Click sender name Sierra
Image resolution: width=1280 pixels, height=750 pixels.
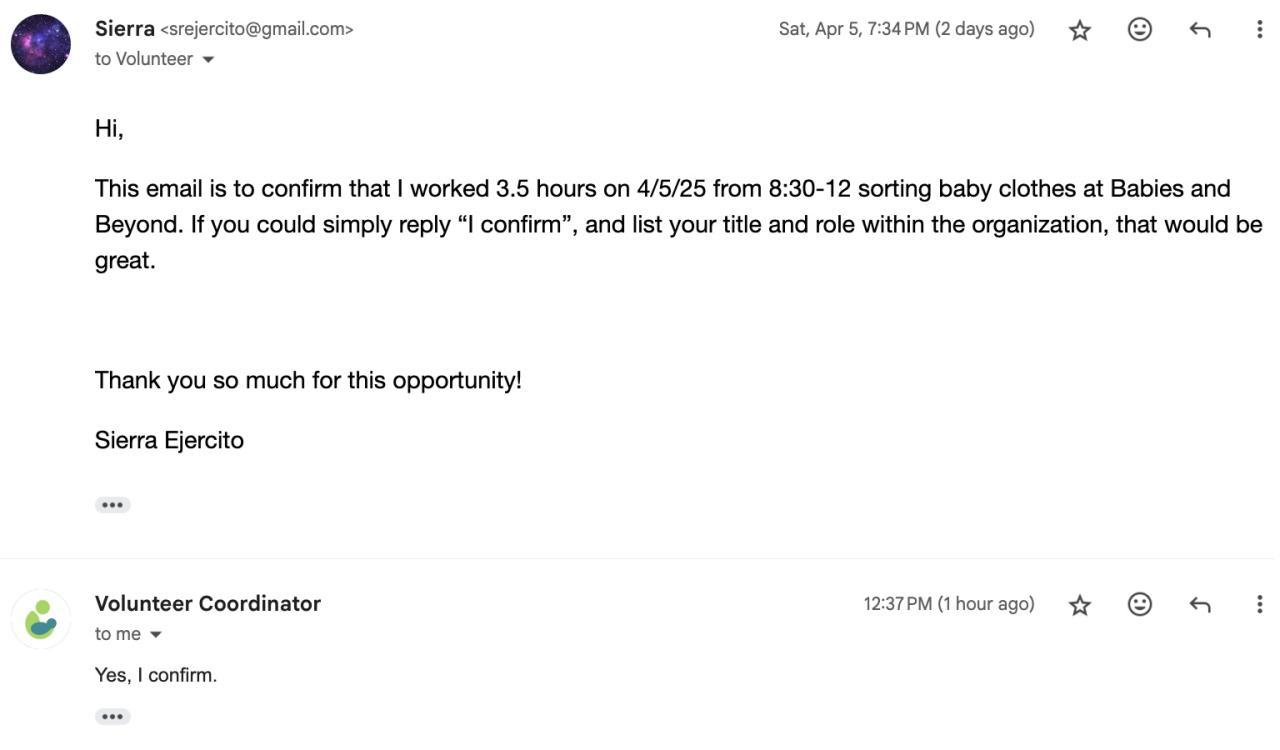point(124,29)
